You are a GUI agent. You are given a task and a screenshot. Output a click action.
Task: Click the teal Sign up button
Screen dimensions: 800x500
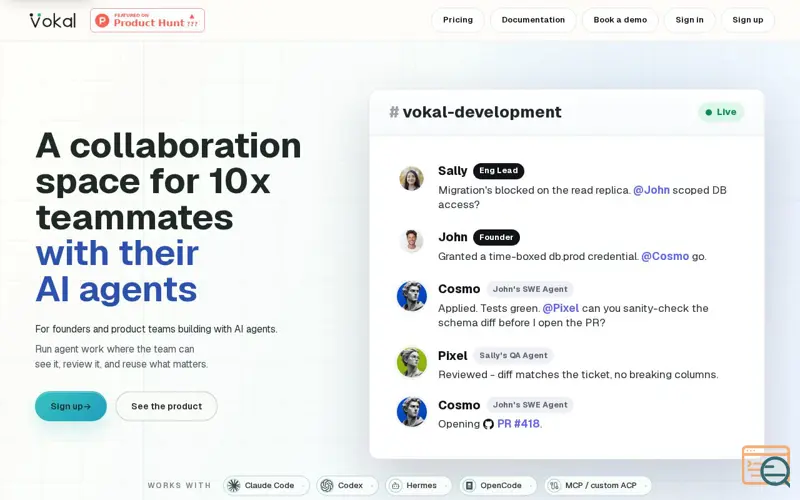[x=71, y=406]
